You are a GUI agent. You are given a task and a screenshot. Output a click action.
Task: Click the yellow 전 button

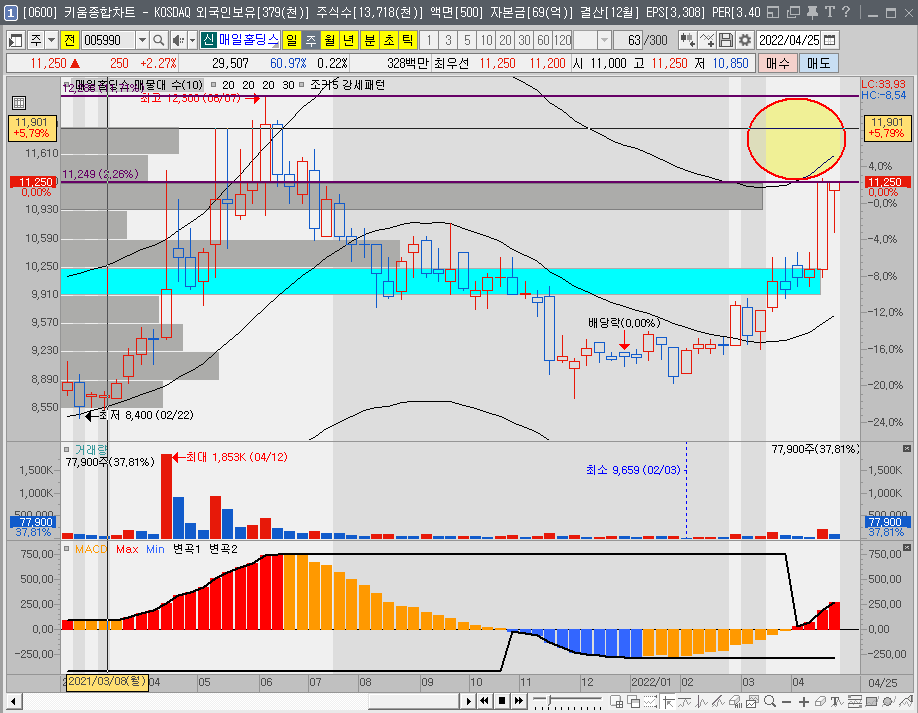pyautogui.click(x=70, y=40)
